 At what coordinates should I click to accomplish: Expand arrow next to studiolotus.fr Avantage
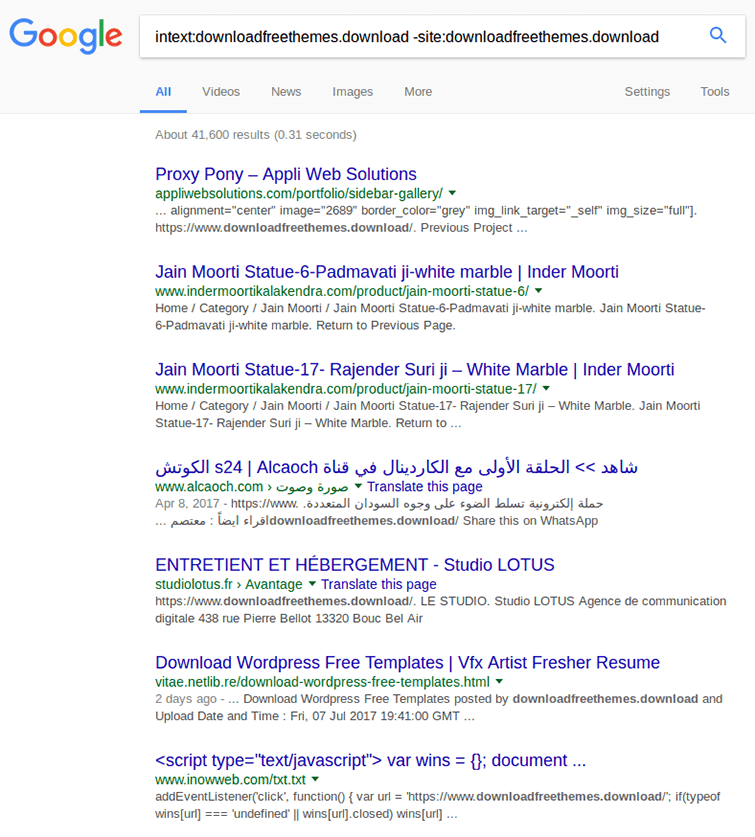point(312,584)
